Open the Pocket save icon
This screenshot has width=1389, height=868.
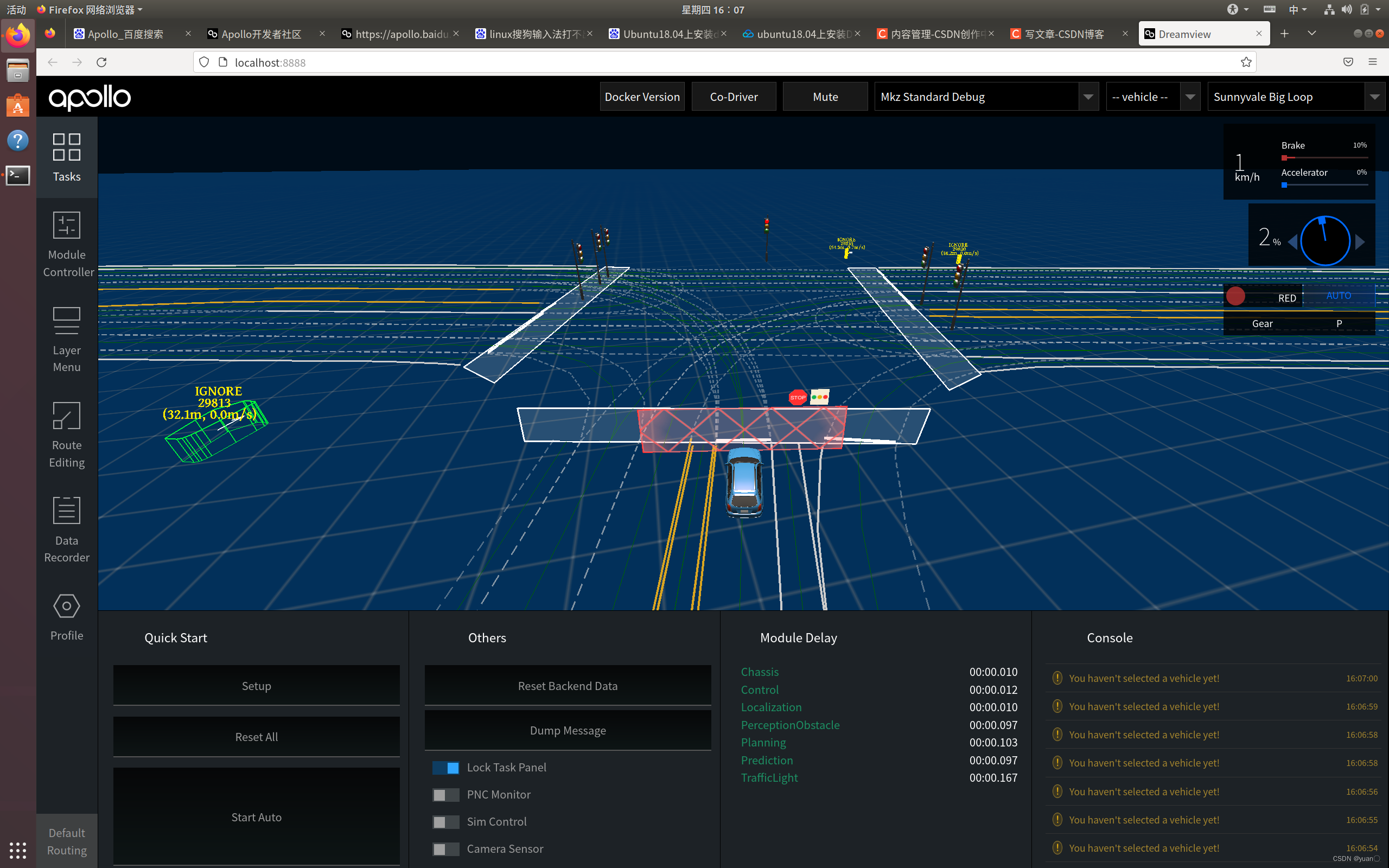click(1348, 62)
